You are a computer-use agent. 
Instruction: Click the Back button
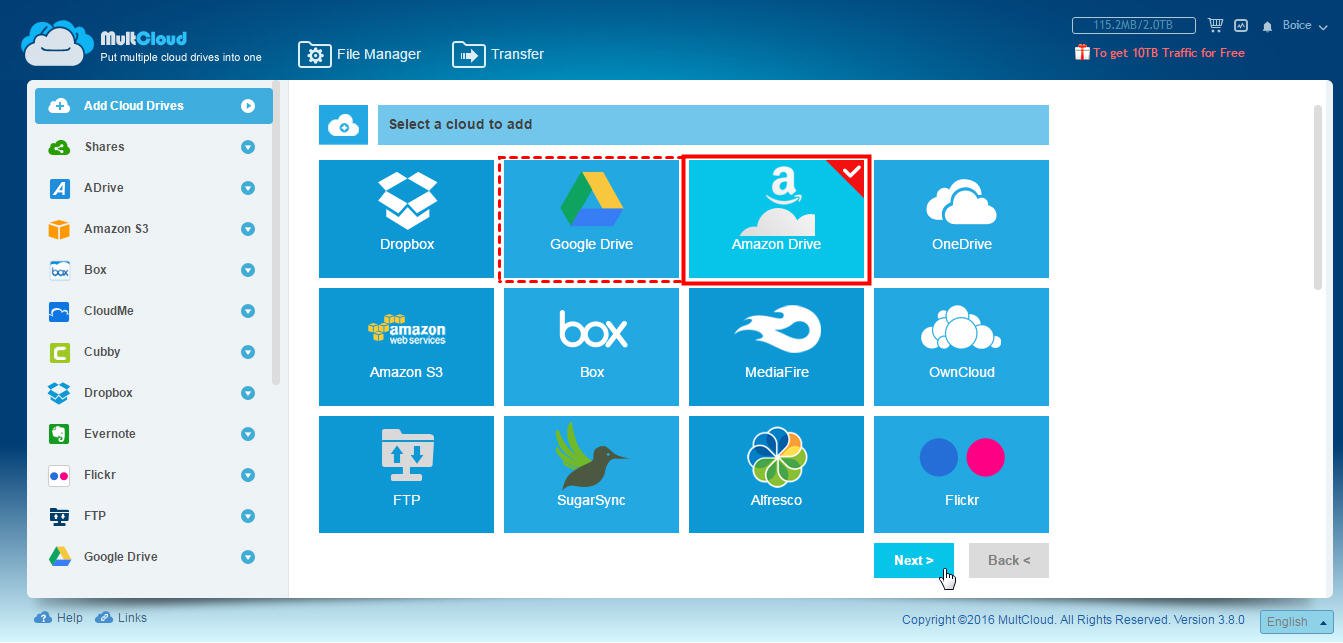[x=1008, y=560]
